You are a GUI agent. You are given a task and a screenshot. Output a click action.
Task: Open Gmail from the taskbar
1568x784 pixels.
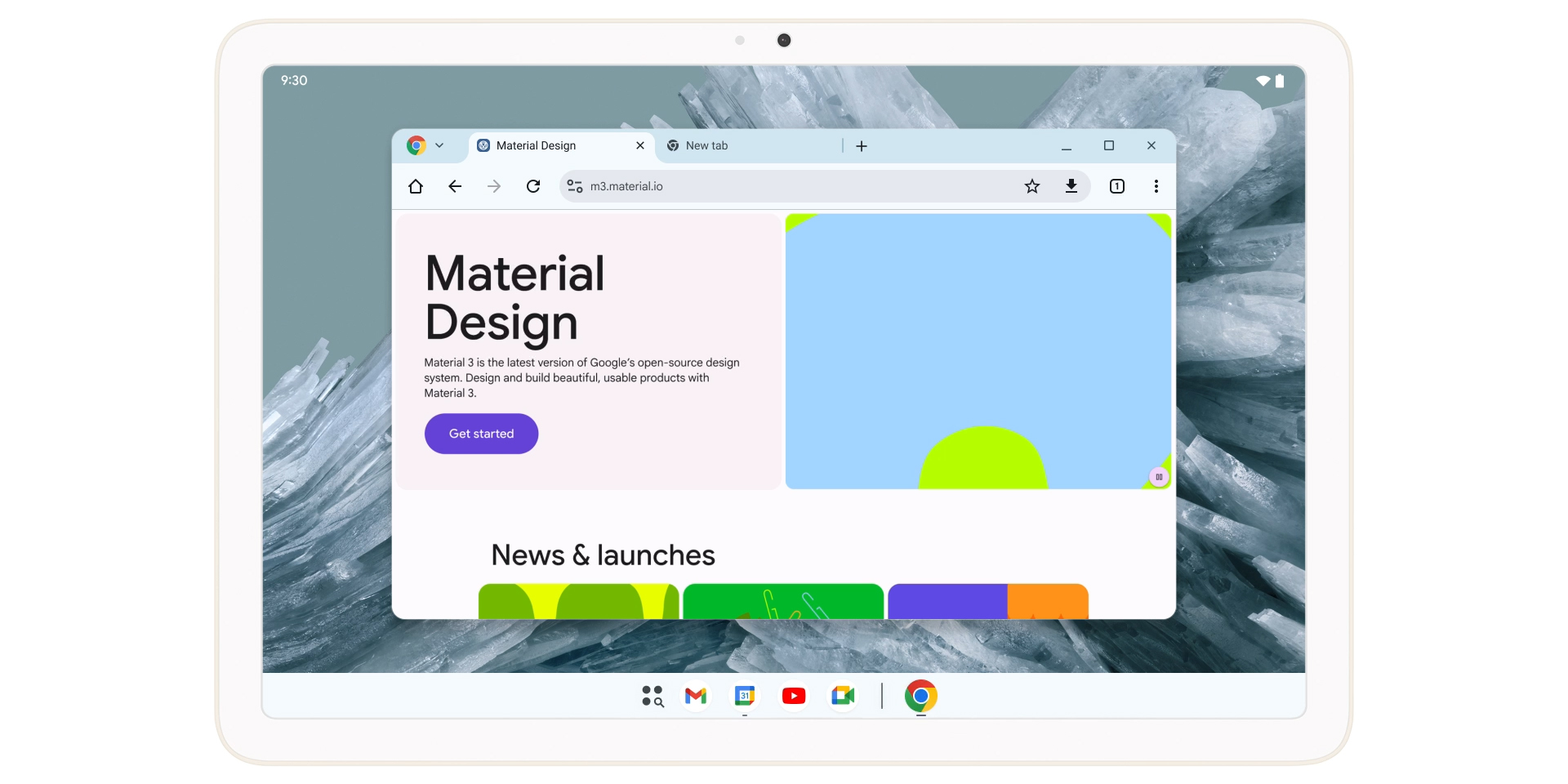tap(696, 696)
